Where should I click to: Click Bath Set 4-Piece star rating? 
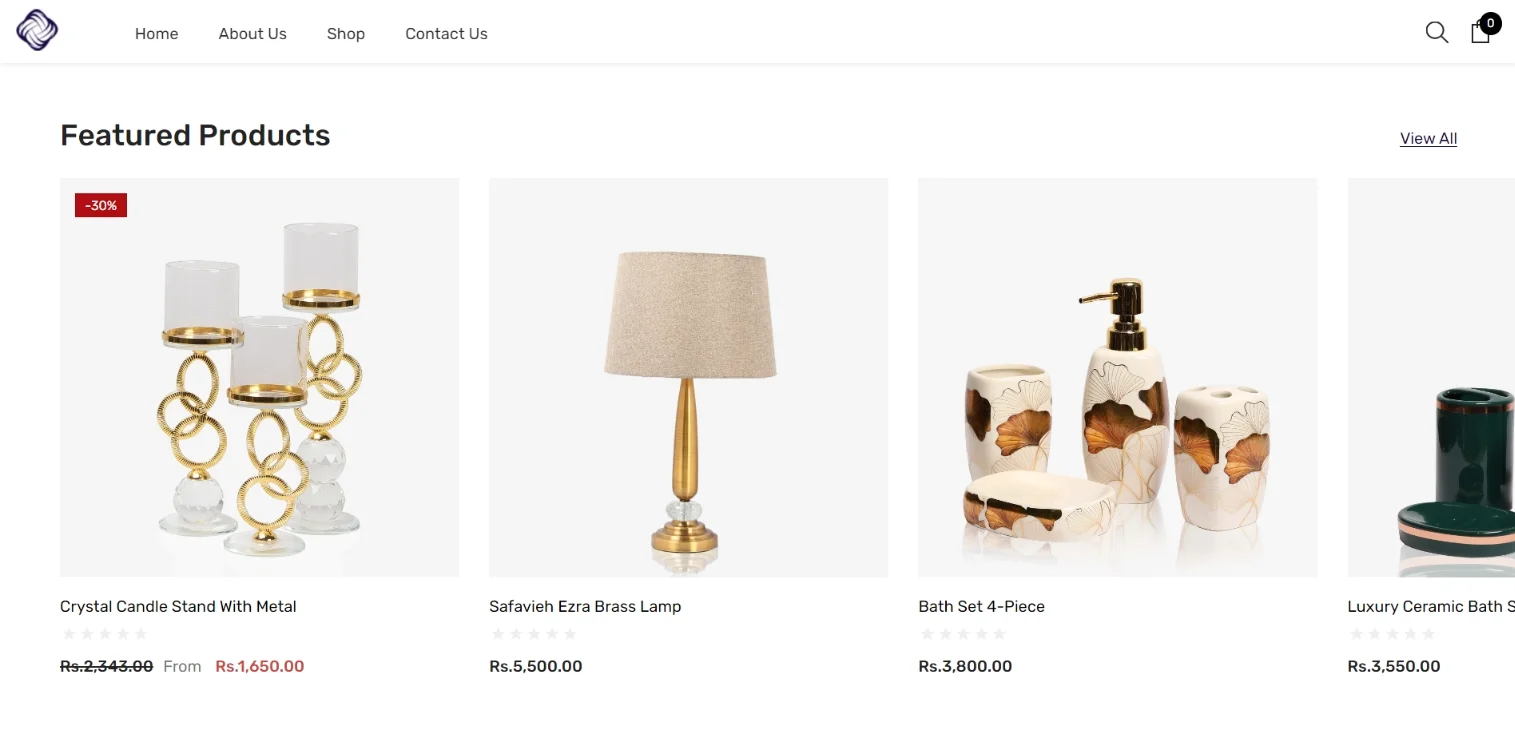[x=963, y=634]
